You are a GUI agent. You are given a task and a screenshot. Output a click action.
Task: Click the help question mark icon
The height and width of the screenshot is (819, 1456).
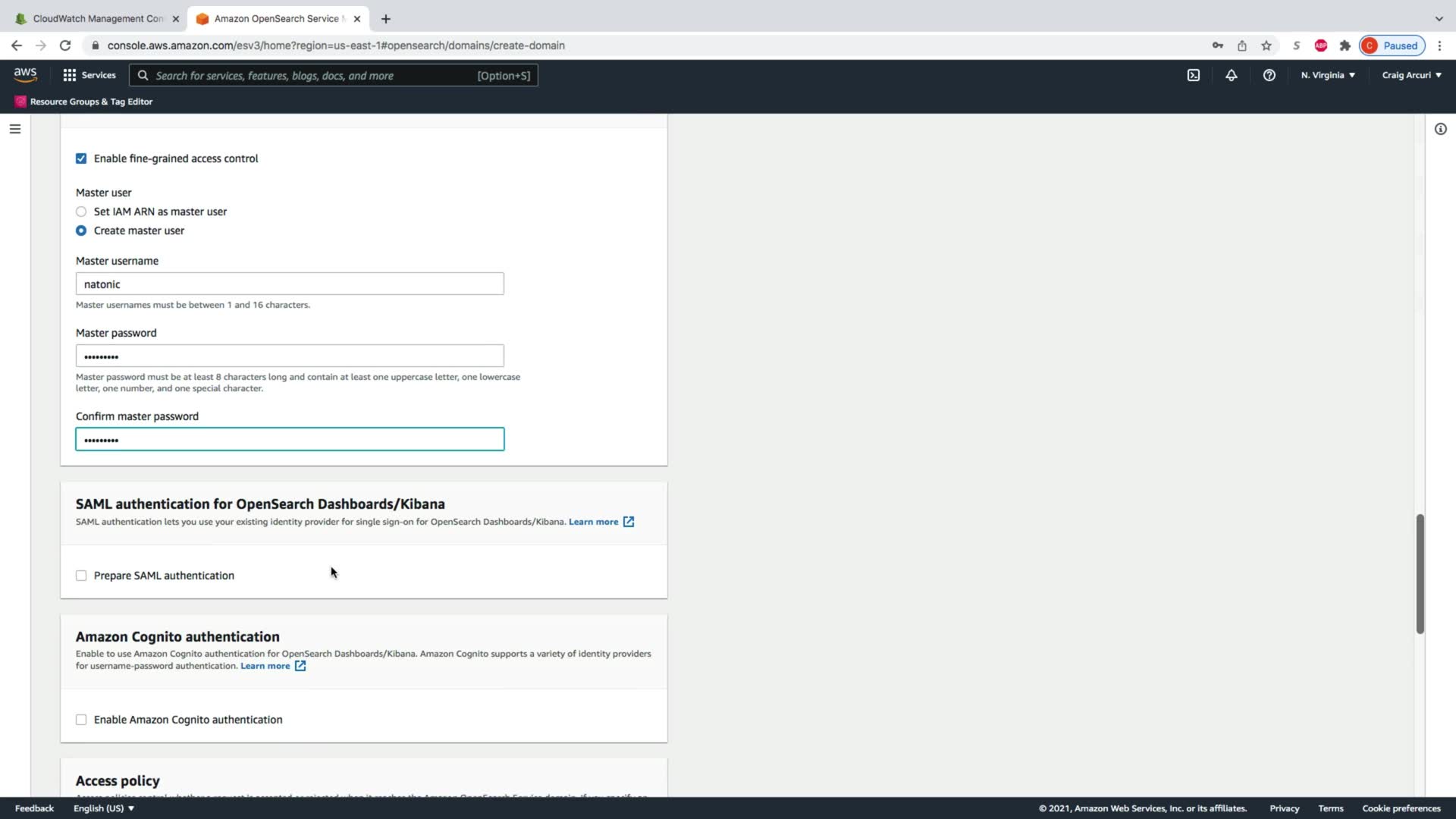[1269, 75]
